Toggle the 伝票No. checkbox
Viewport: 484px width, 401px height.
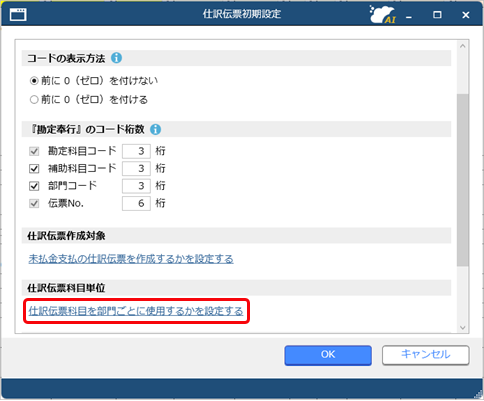click(x=34, y=203)
